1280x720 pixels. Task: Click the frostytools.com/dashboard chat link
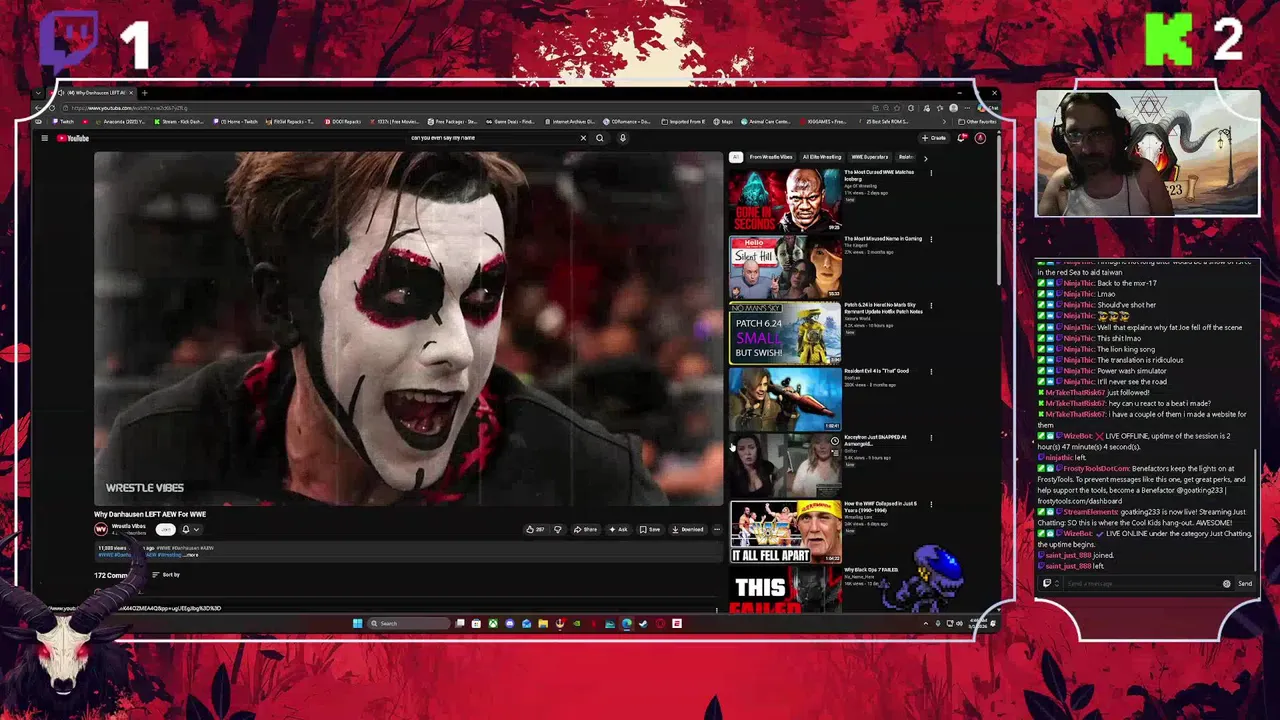1080,501
